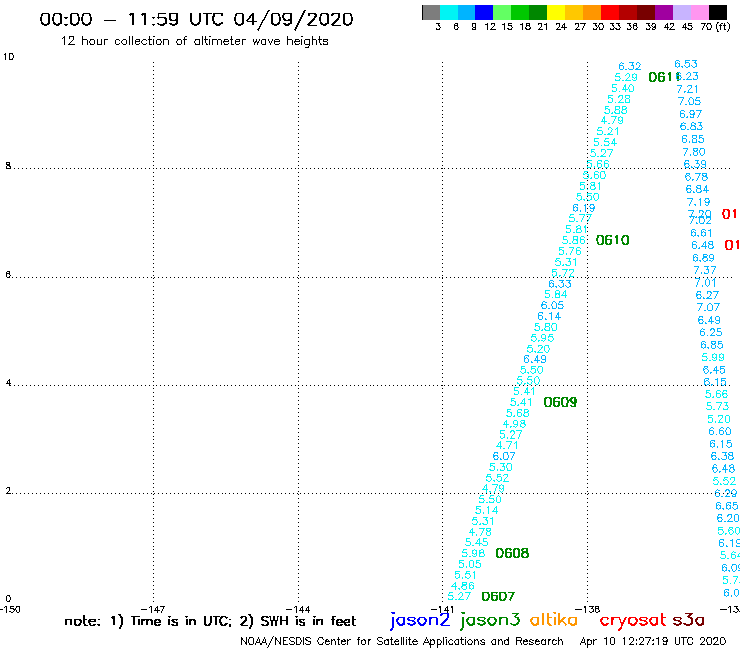Click the -141 longitude axis label
This screenshot has height=650, width=740.
(x=443, y=609)
